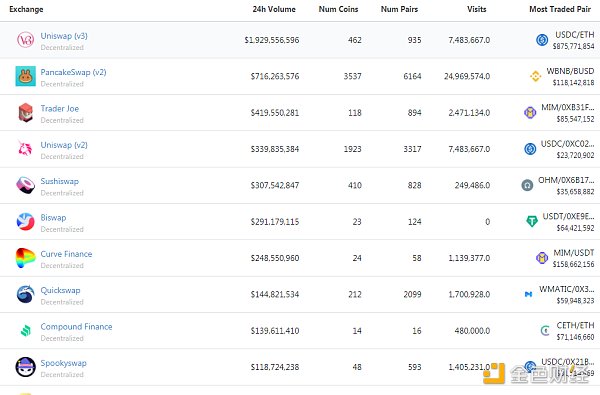
Task: Click the $248,550,960 volume value
Action: click(275, 258)
